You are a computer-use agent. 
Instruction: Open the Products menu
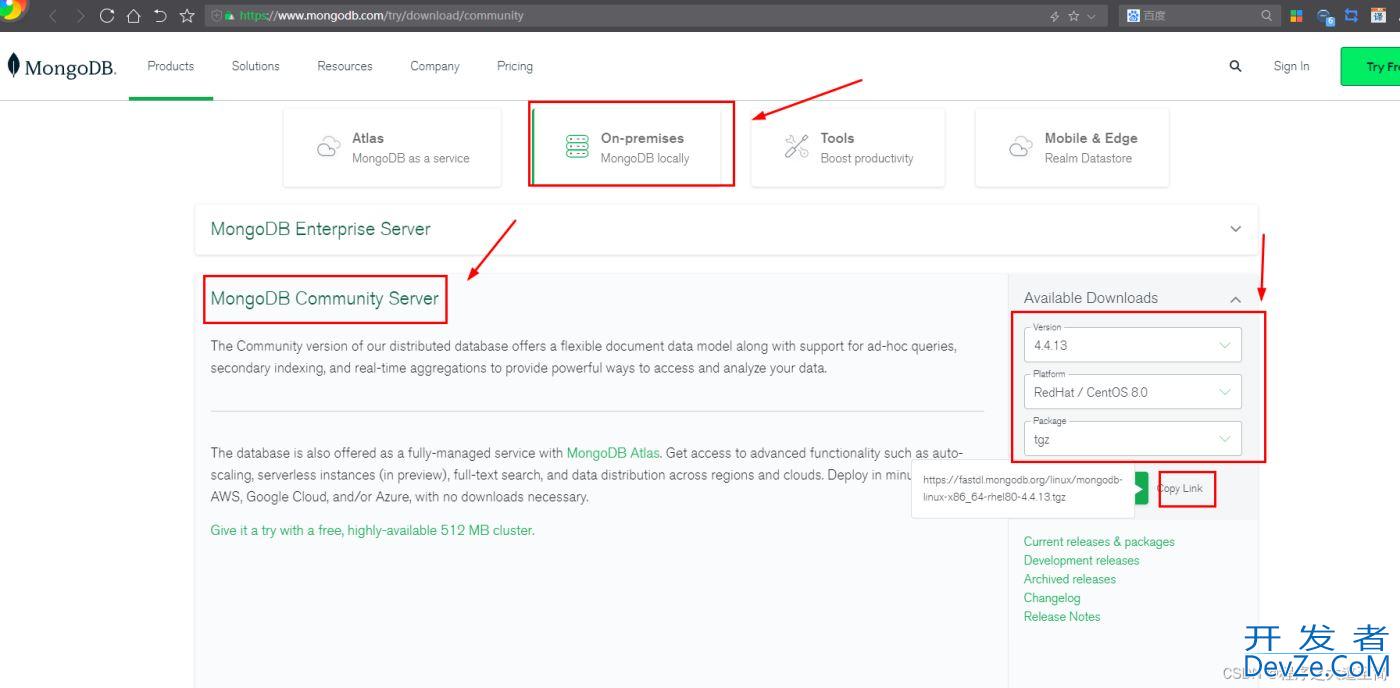[171, 66]
